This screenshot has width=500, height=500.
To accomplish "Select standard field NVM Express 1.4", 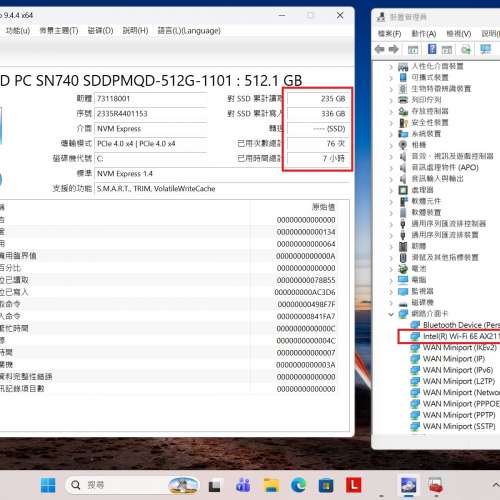I will [x=222, y=174].
